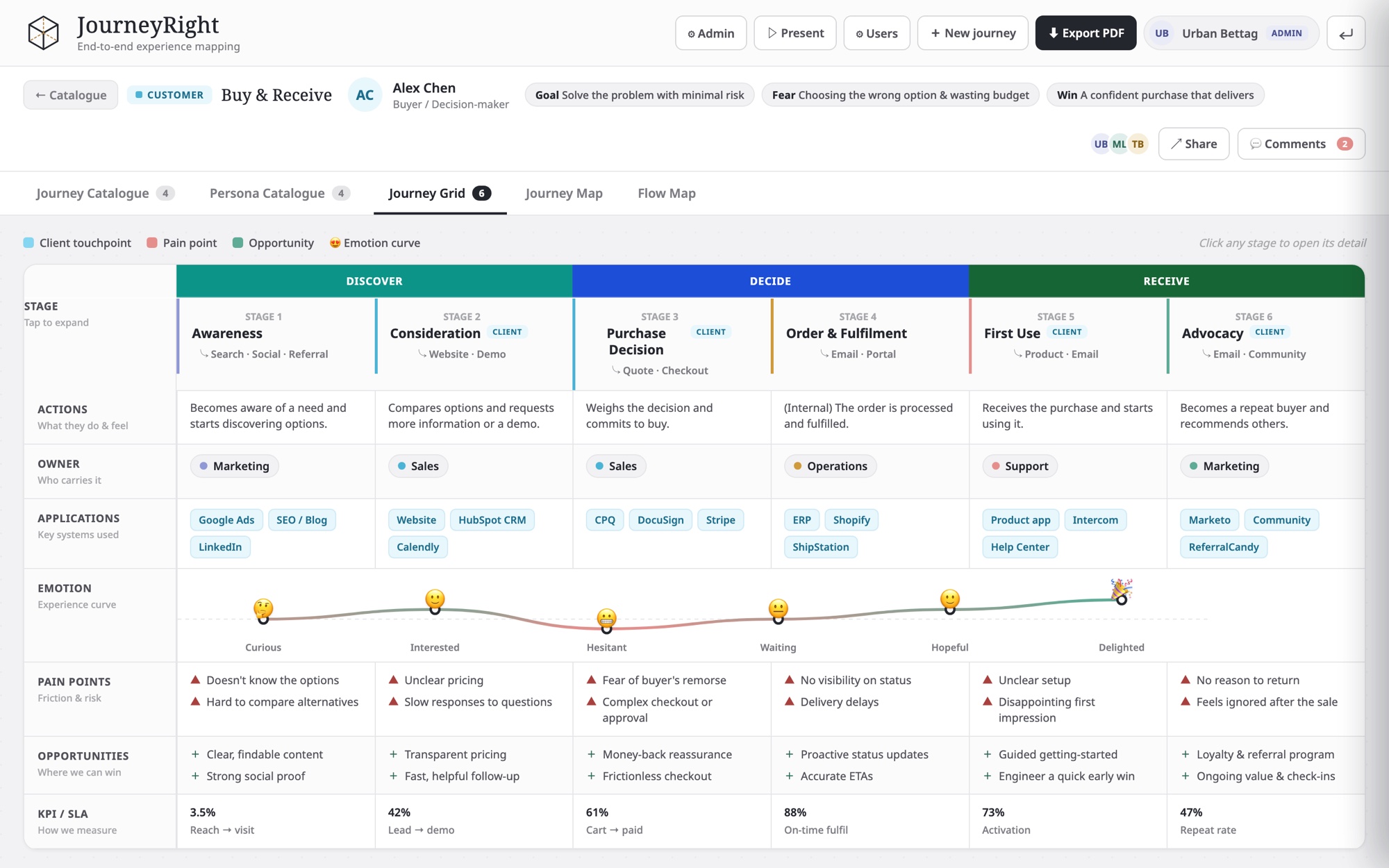Open the Admin settings button

710,33
